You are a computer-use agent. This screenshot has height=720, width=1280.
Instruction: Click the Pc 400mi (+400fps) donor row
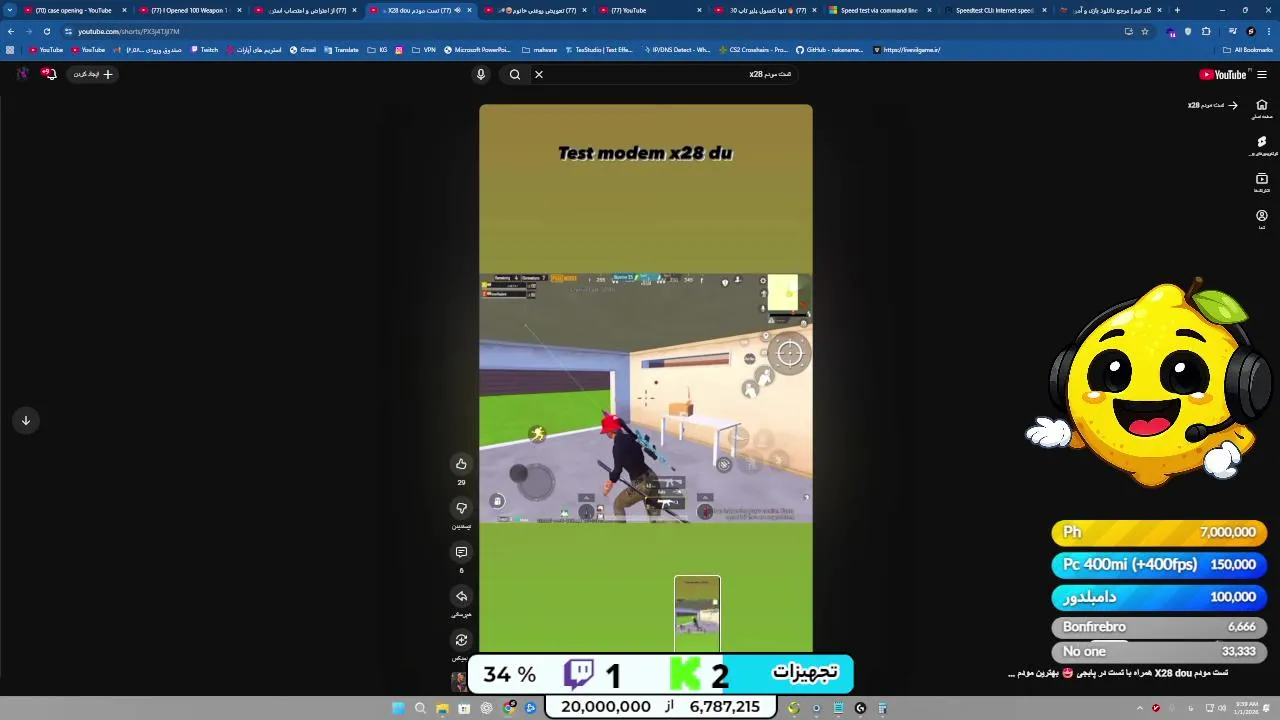[x=1159, y=565]
